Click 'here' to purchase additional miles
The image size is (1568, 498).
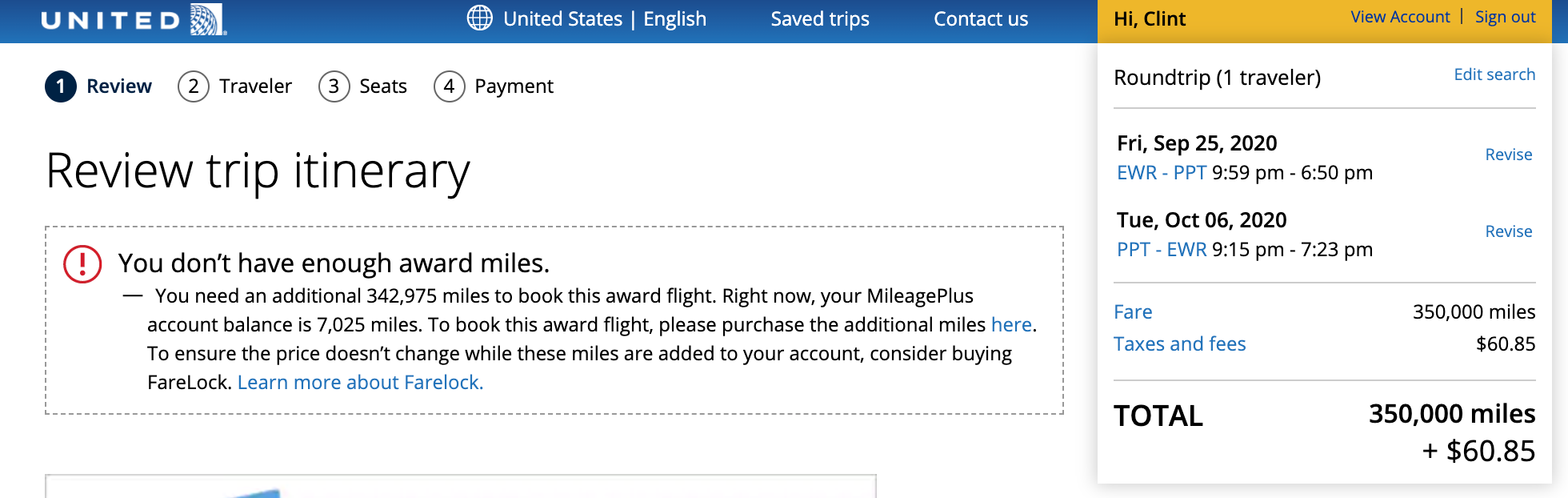(1011, 324)
